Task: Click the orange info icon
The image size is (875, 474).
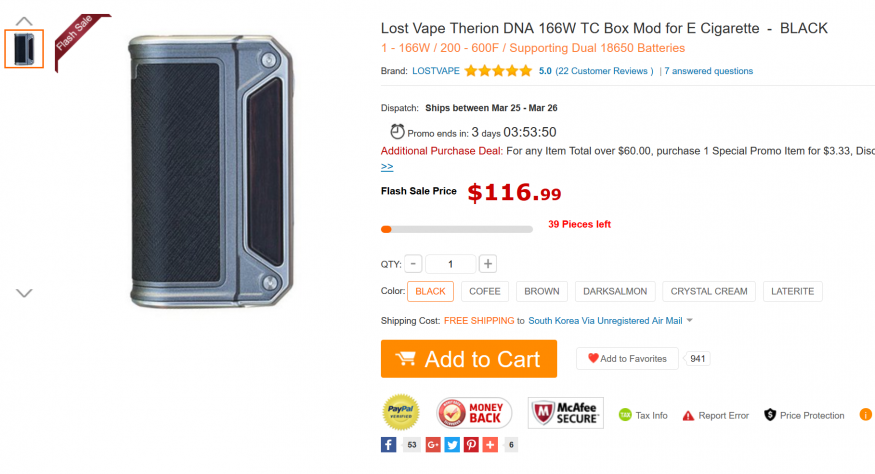Action: (x=866, y=414)
